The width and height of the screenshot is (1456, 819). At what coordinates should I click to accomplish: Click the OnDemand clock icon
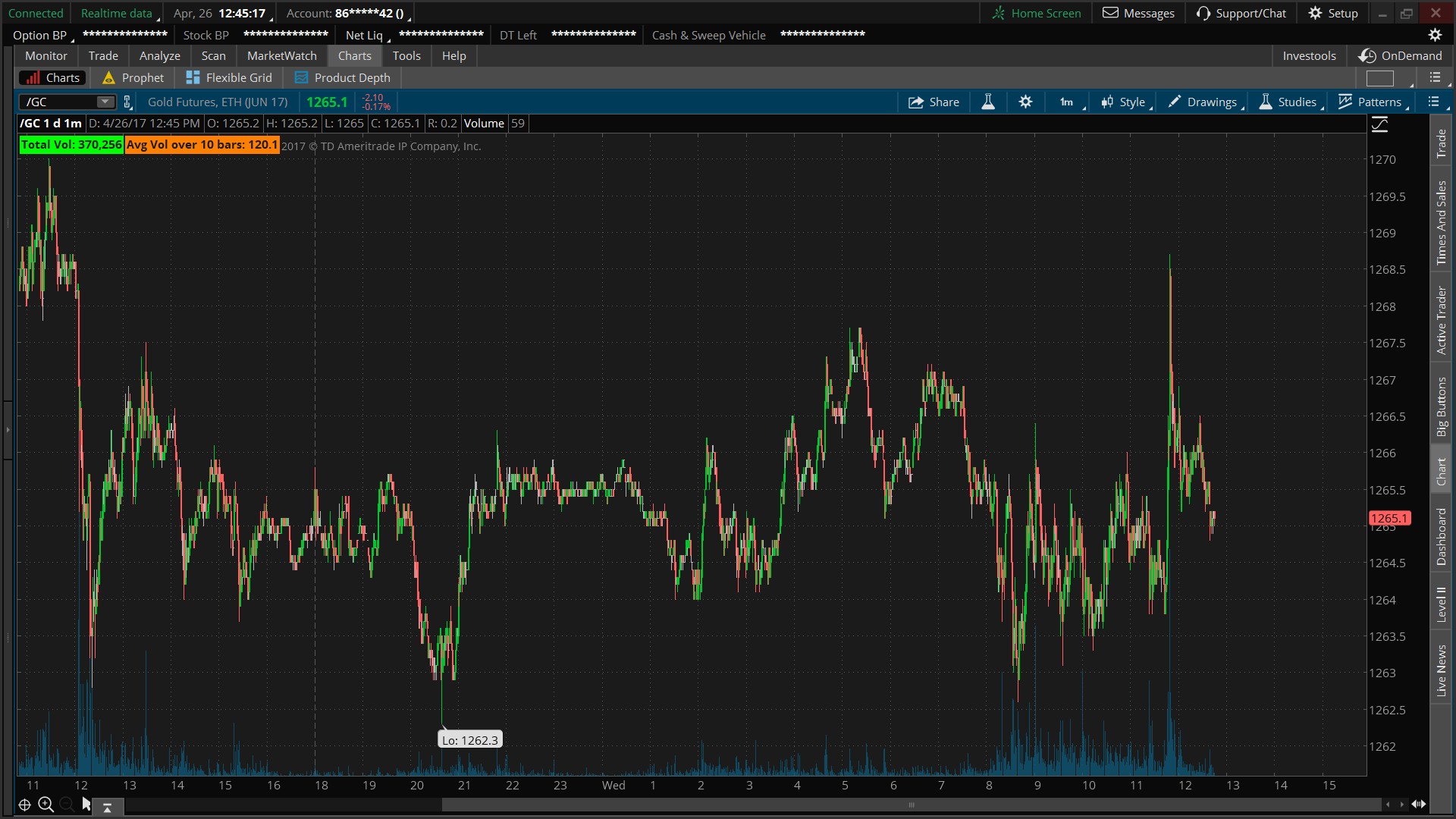(1367, 56)
